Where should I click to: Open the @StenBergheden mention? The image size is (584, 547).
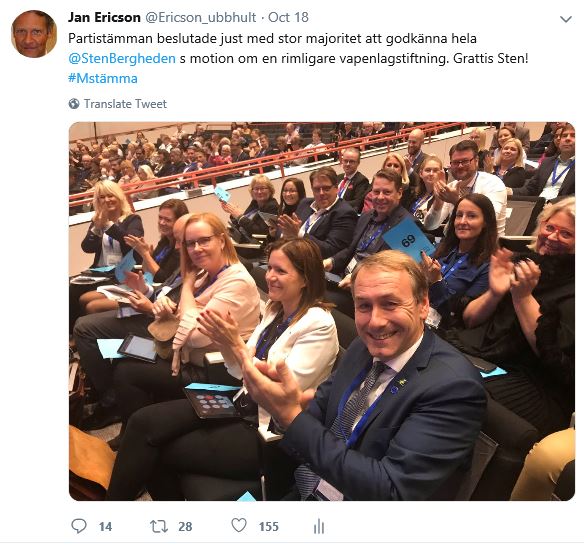click(x=122, y=58)
